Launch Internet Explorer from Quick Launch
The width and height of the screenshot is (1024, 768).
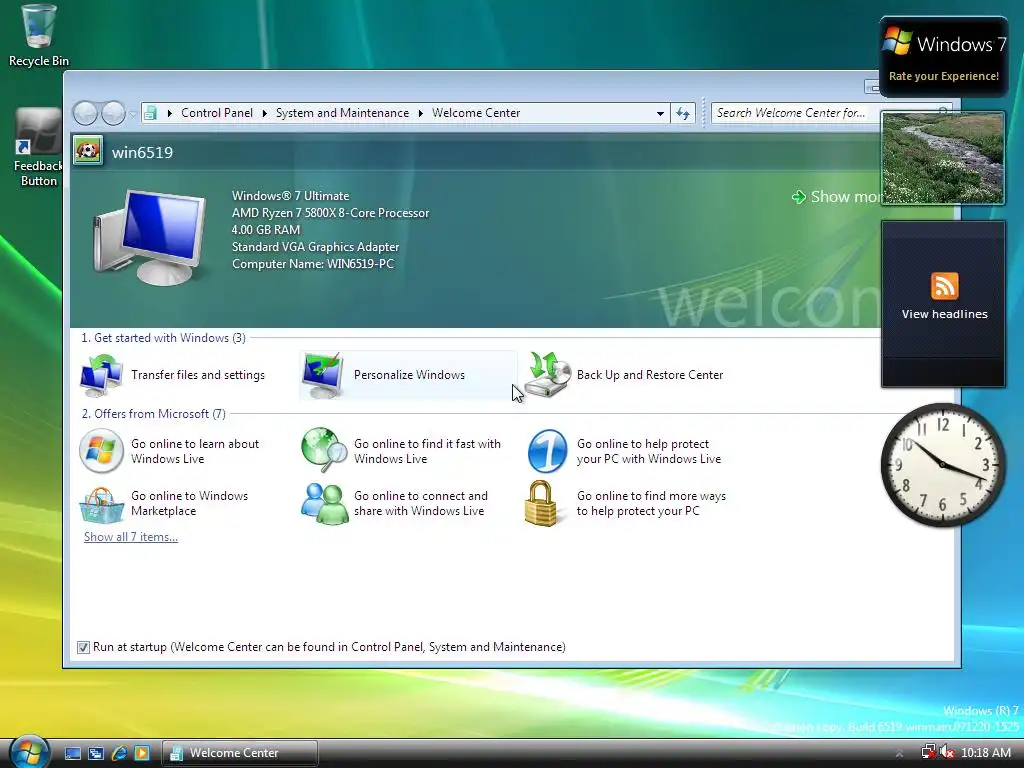point(119,753)
